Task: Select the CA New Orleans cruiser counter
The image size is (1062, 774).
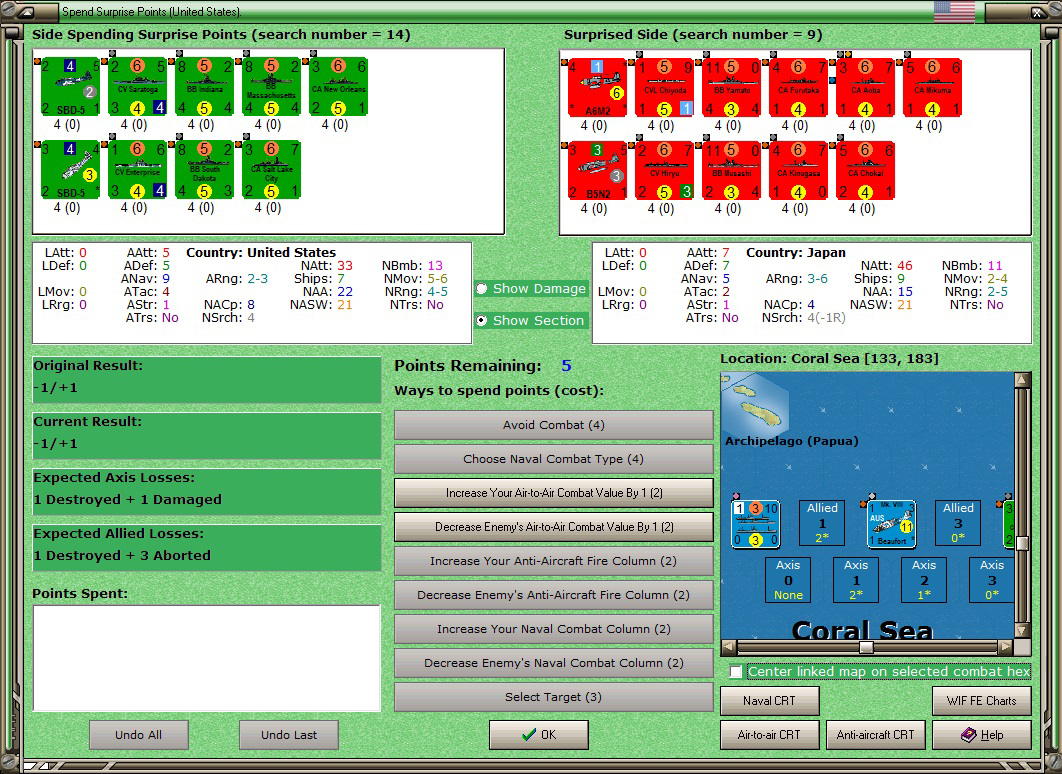Action: [339, 87]
